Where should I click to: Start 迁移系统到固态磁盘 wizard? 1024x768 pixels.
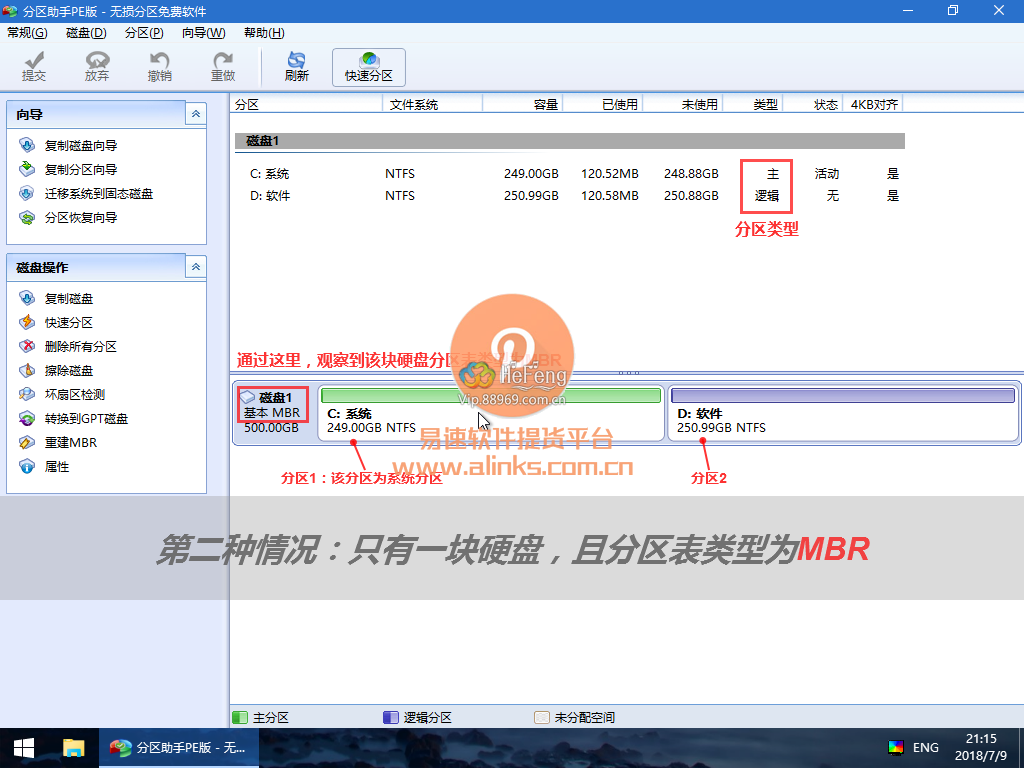tap(98, 194)
